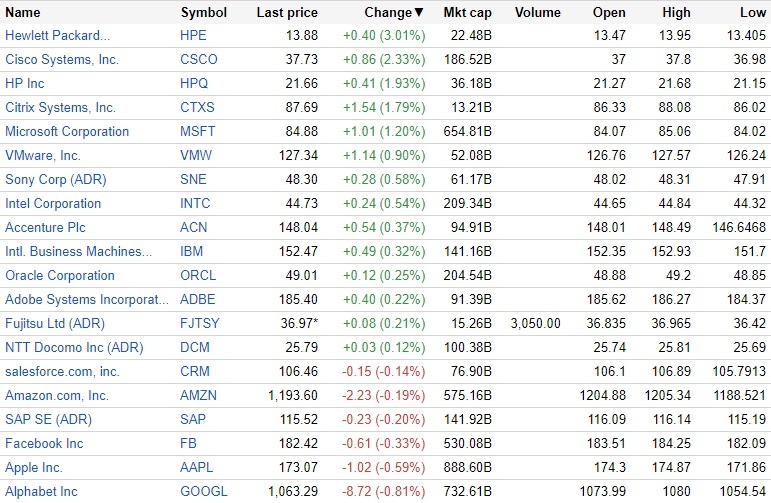The image size is (771, 503).
Task: Sort table by Name column header
Action: click(23, 13)
